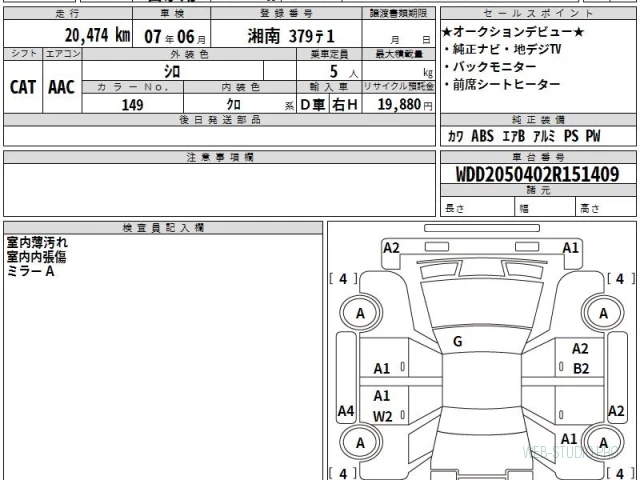Select the 輸入車 header

point(329,87)
